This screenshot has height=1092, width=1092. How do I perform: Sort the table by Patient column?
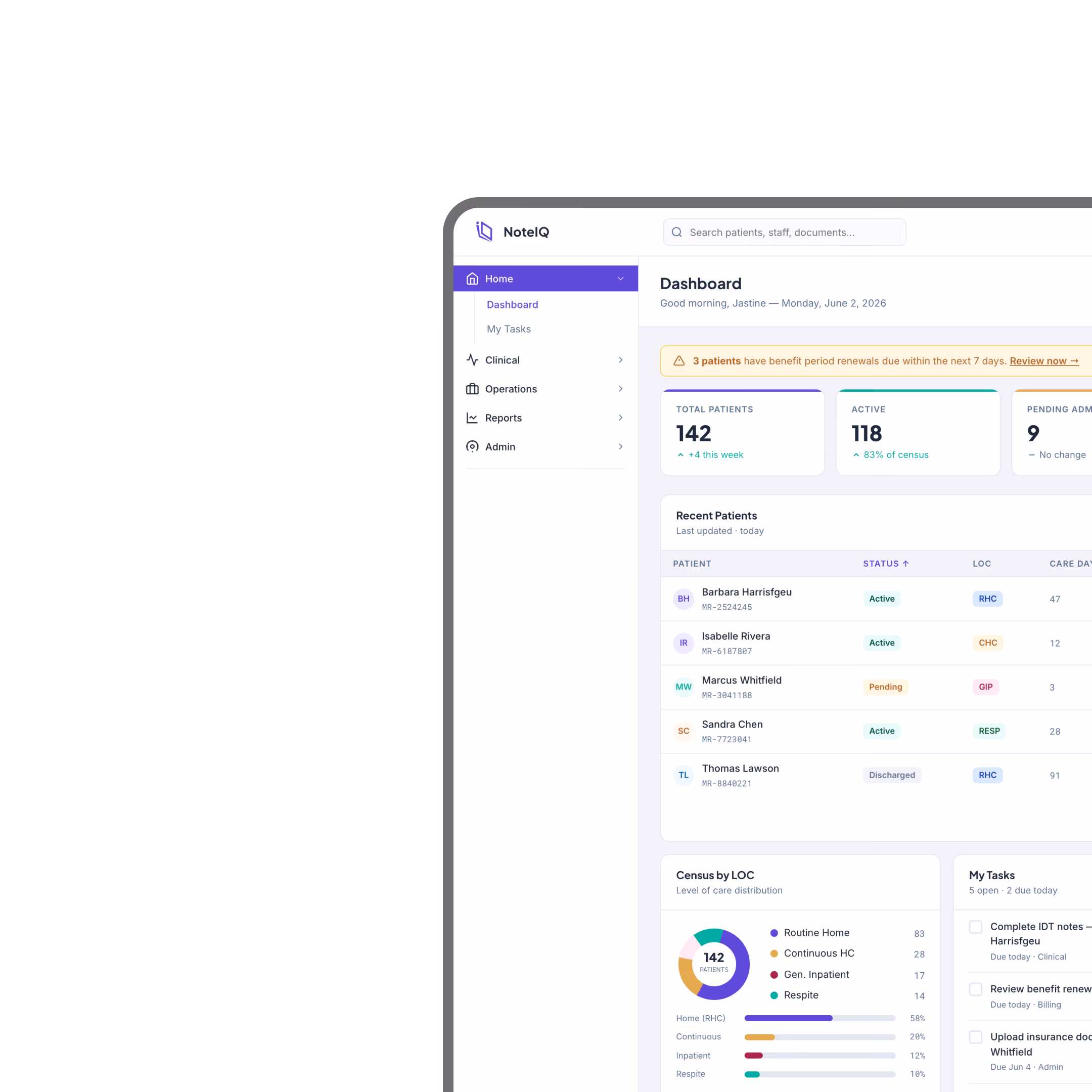click(692, 564)
